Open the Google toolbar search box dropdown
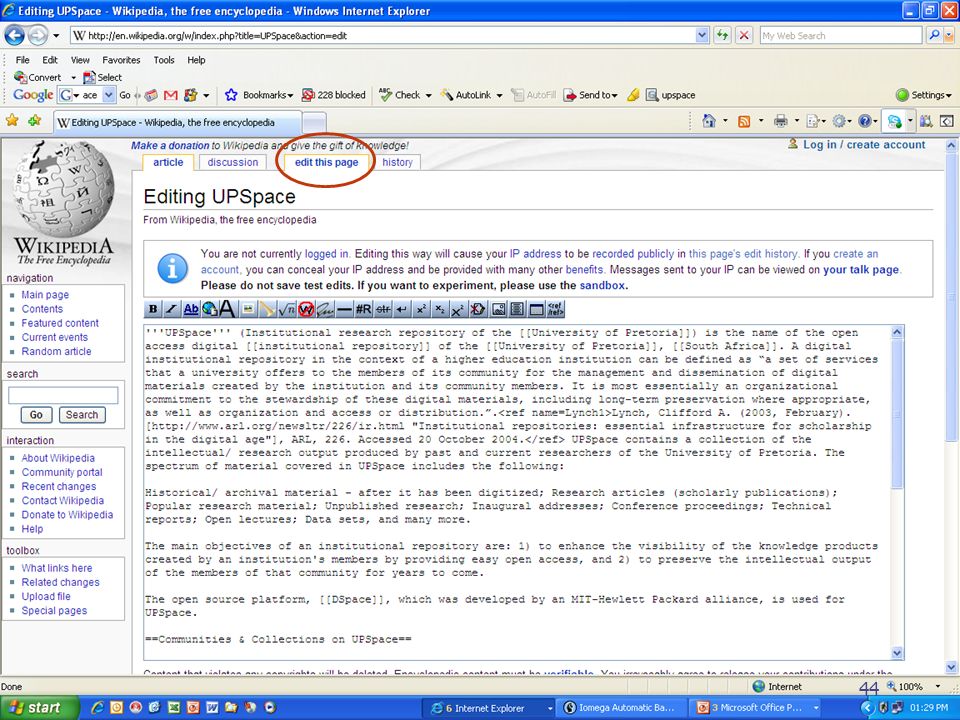Image resolution: width=960 pixels, height=720 pixels. (108, 95)
